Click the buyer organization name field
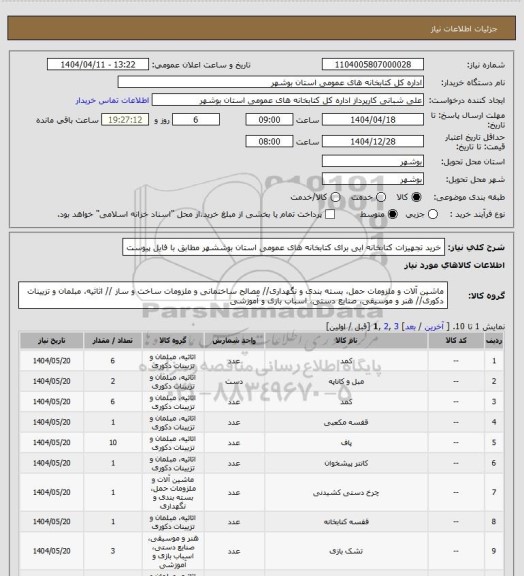This screenshot has height=576, width=524. (x=270, y=82)
